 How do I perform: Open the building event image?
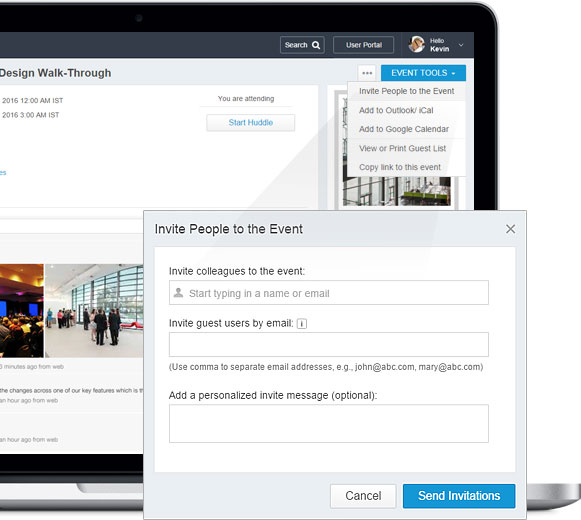(x=396, y=191)
